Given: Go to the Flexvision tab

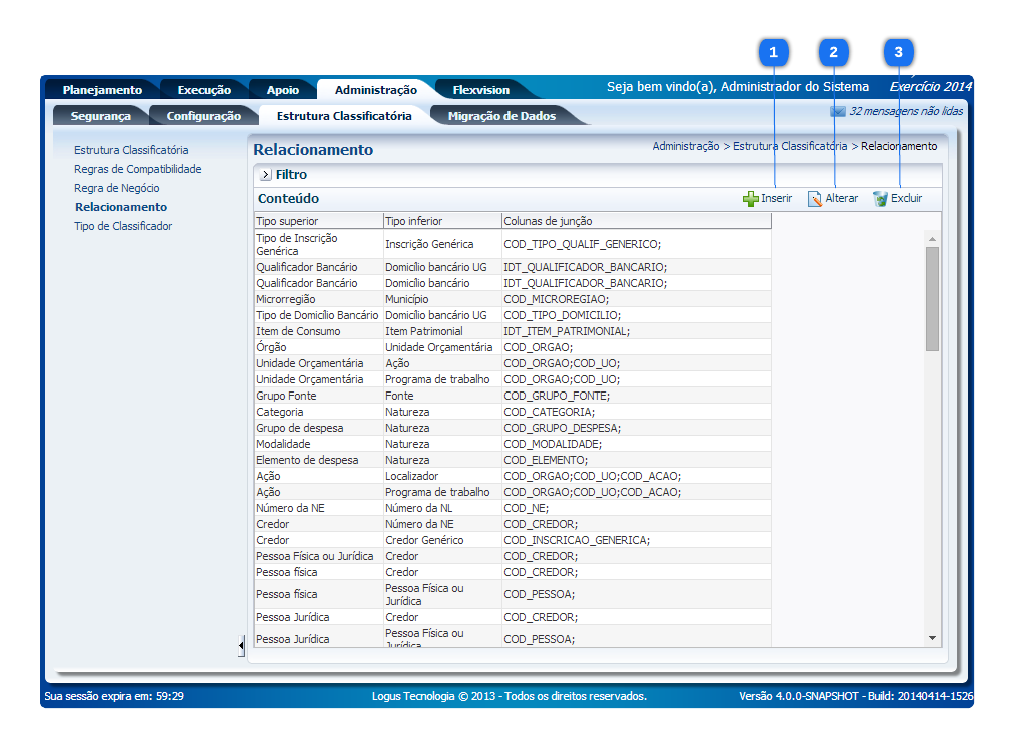Looking at the screenshot, I should (x=481, y=90).
